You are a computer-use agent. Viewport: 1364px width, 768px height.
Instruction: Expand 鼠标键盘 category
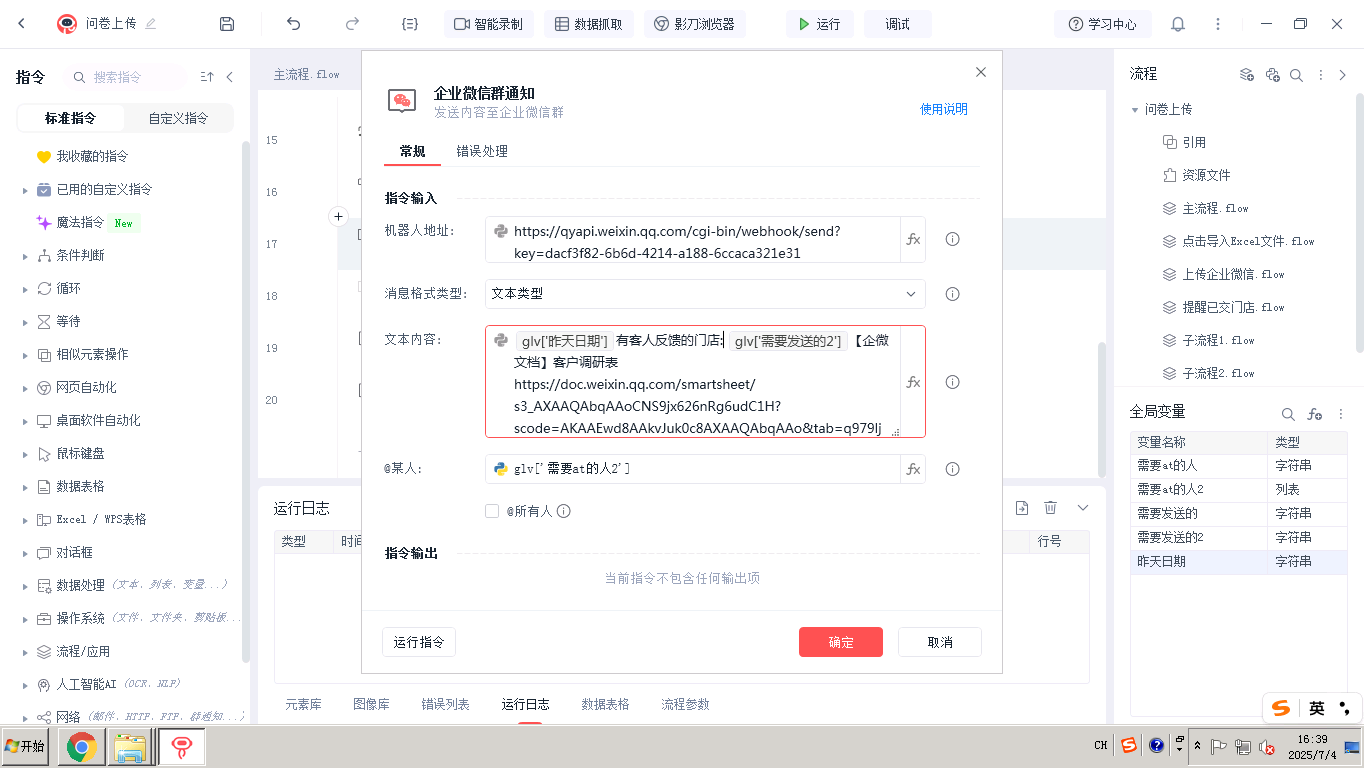(x=24, y=453)
